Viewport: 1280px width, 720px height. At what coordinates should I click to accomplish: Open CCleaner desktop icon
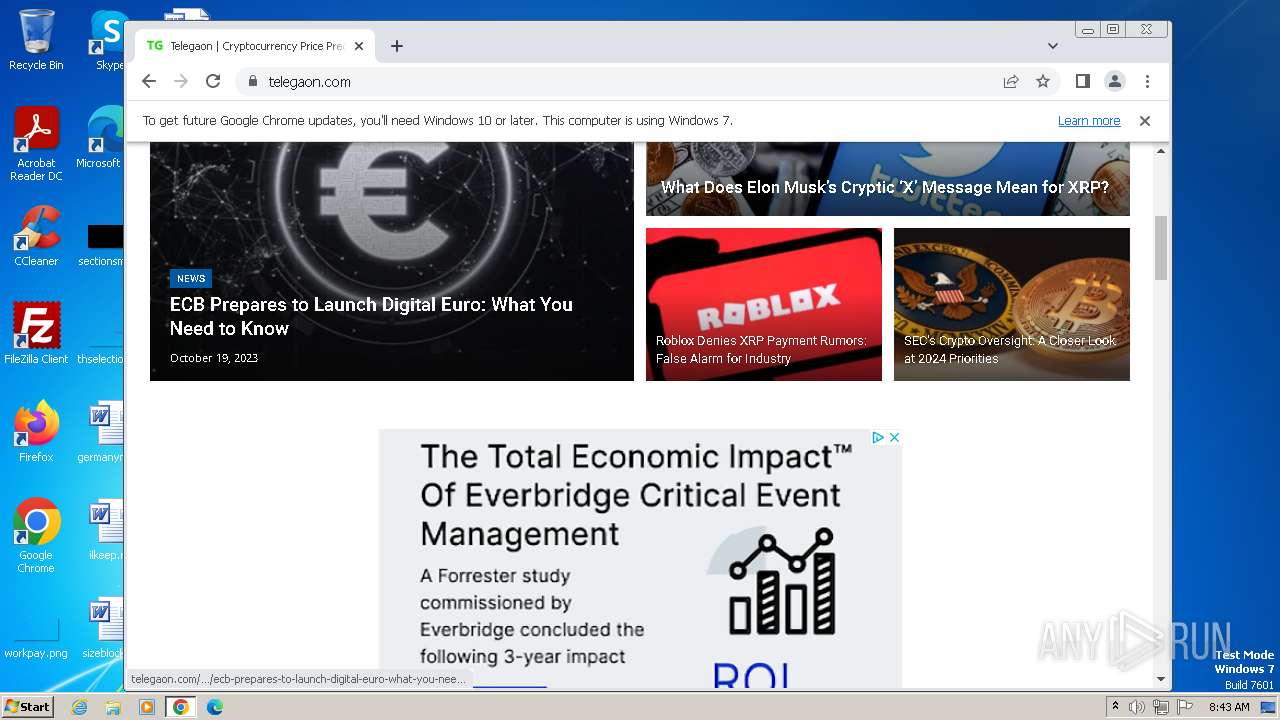pyautogui.click(x=36, y=236)
